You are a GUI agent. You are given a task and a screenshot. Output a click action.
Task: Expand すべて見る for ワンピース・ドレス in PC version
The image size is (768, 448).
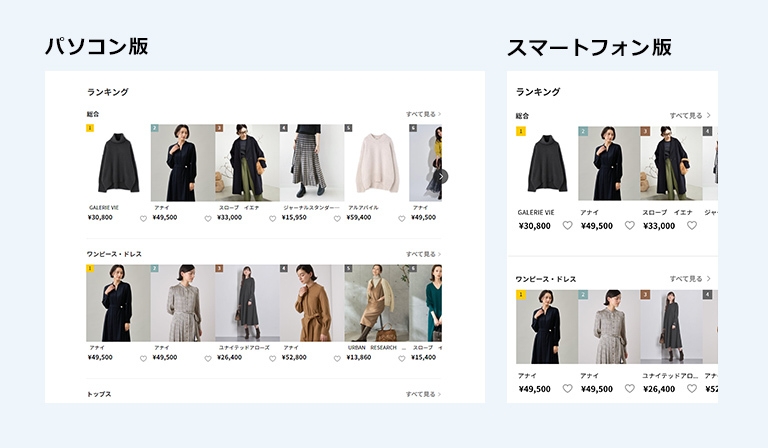423,254
